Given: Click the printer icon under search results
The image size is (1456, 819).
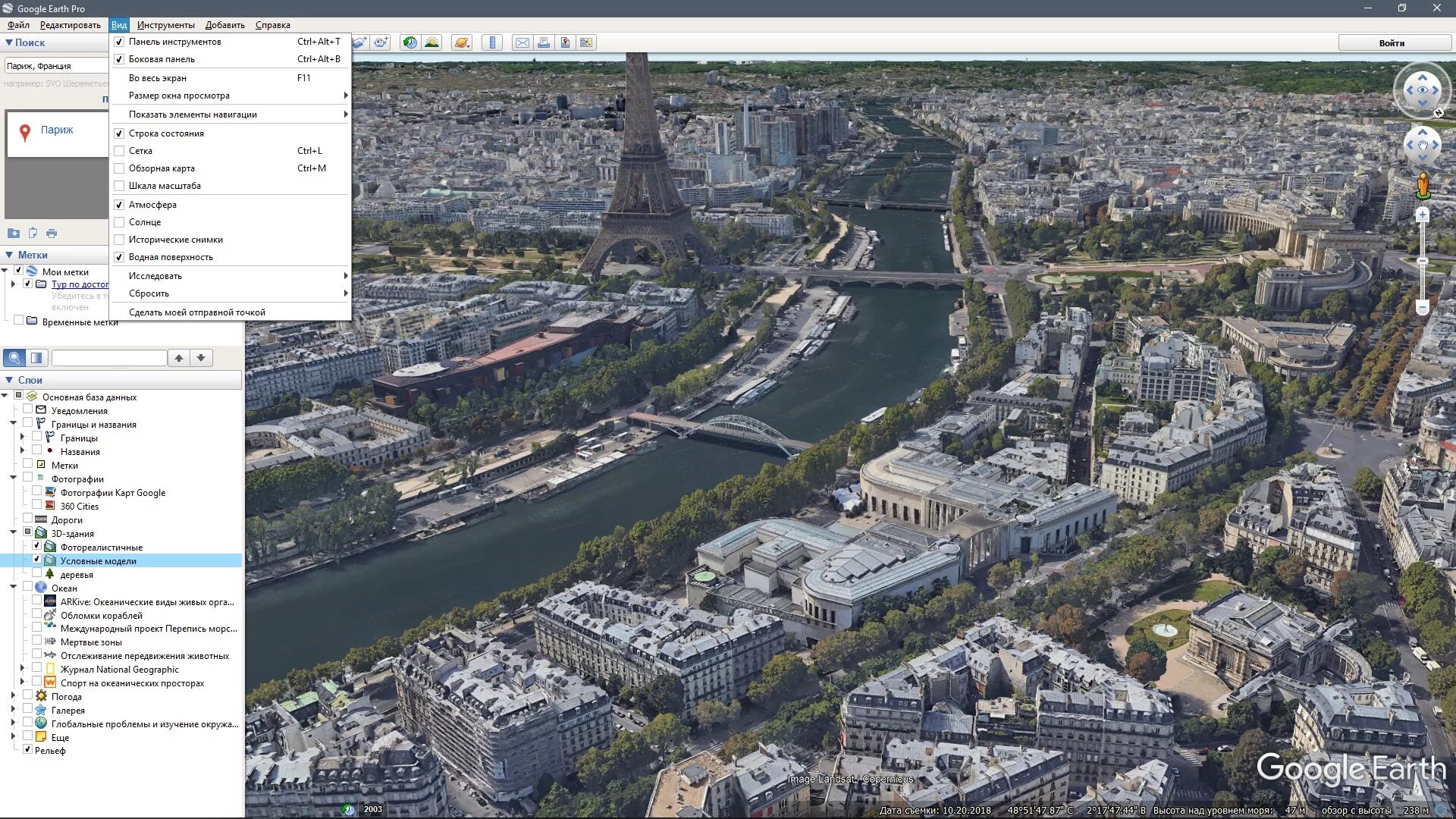Looking at the screenshot, I should (x=52, y=233).
